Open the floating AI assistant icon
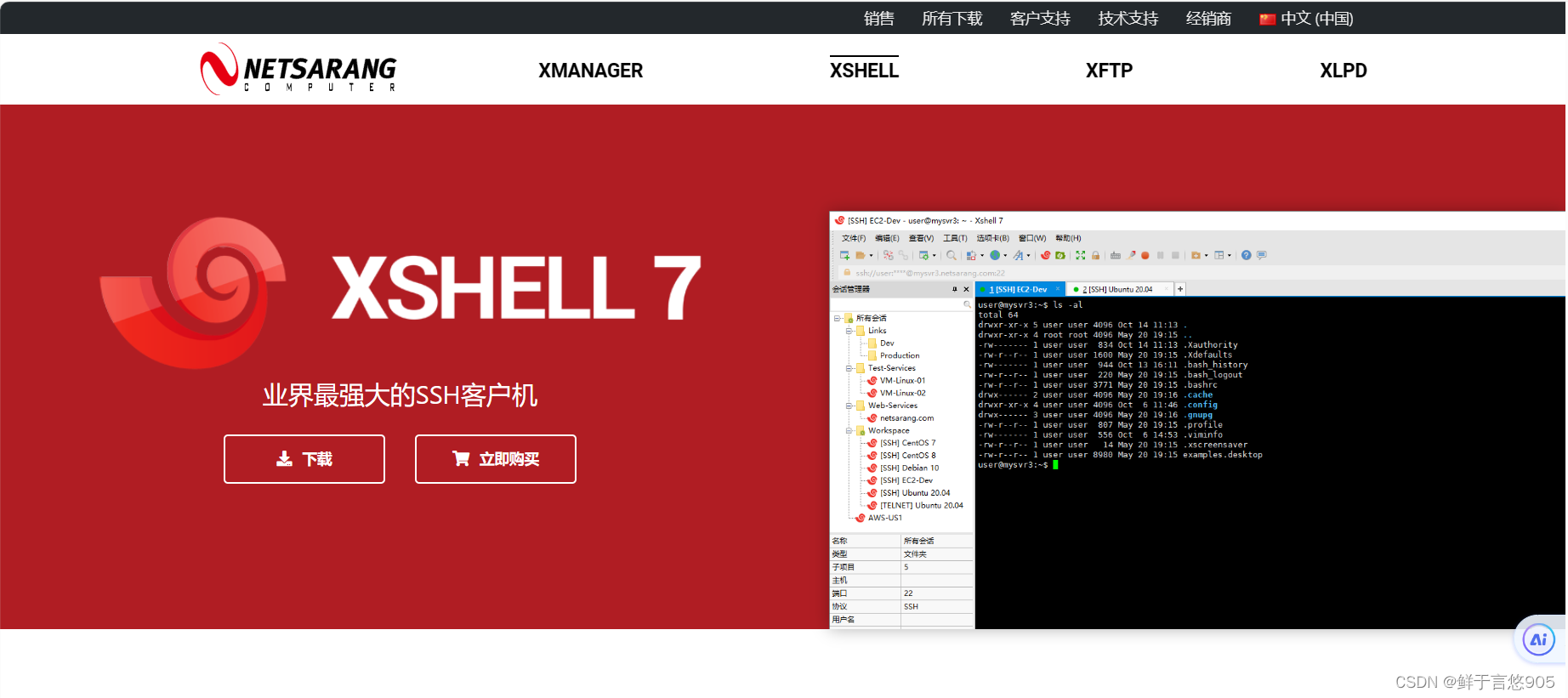The image size is (1568, 698). [x=1539, y=639]
